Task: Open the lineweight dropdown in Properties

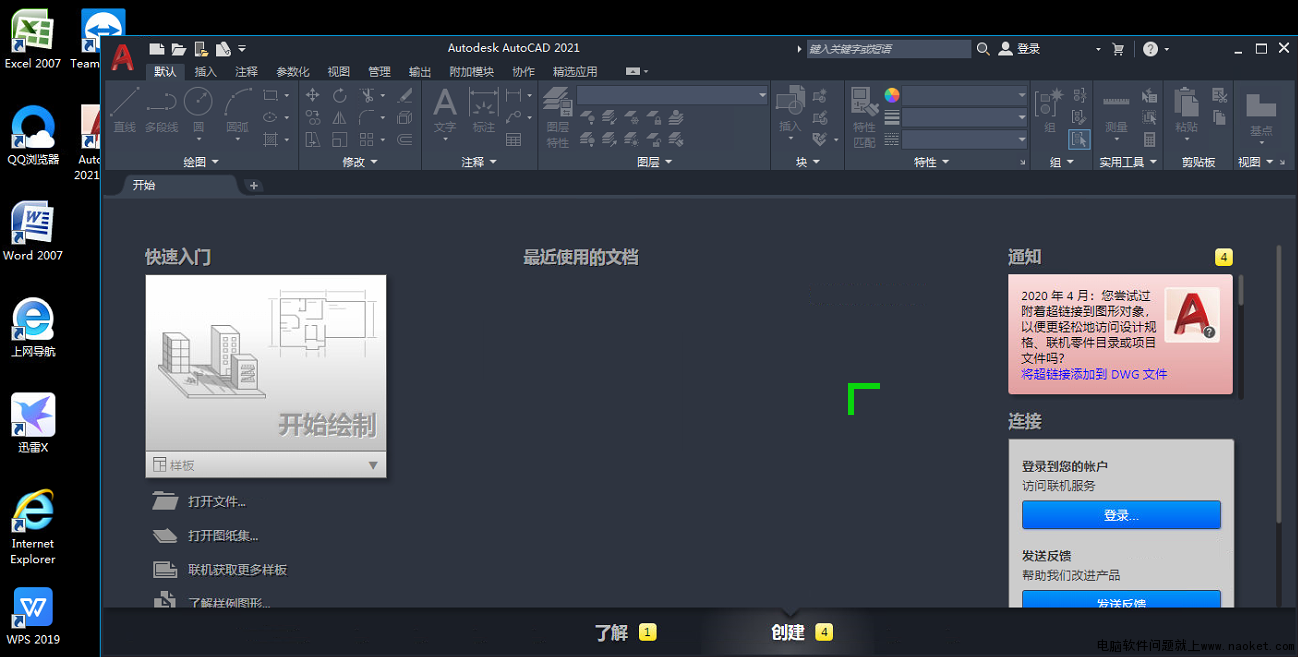Action: (965, 117)
